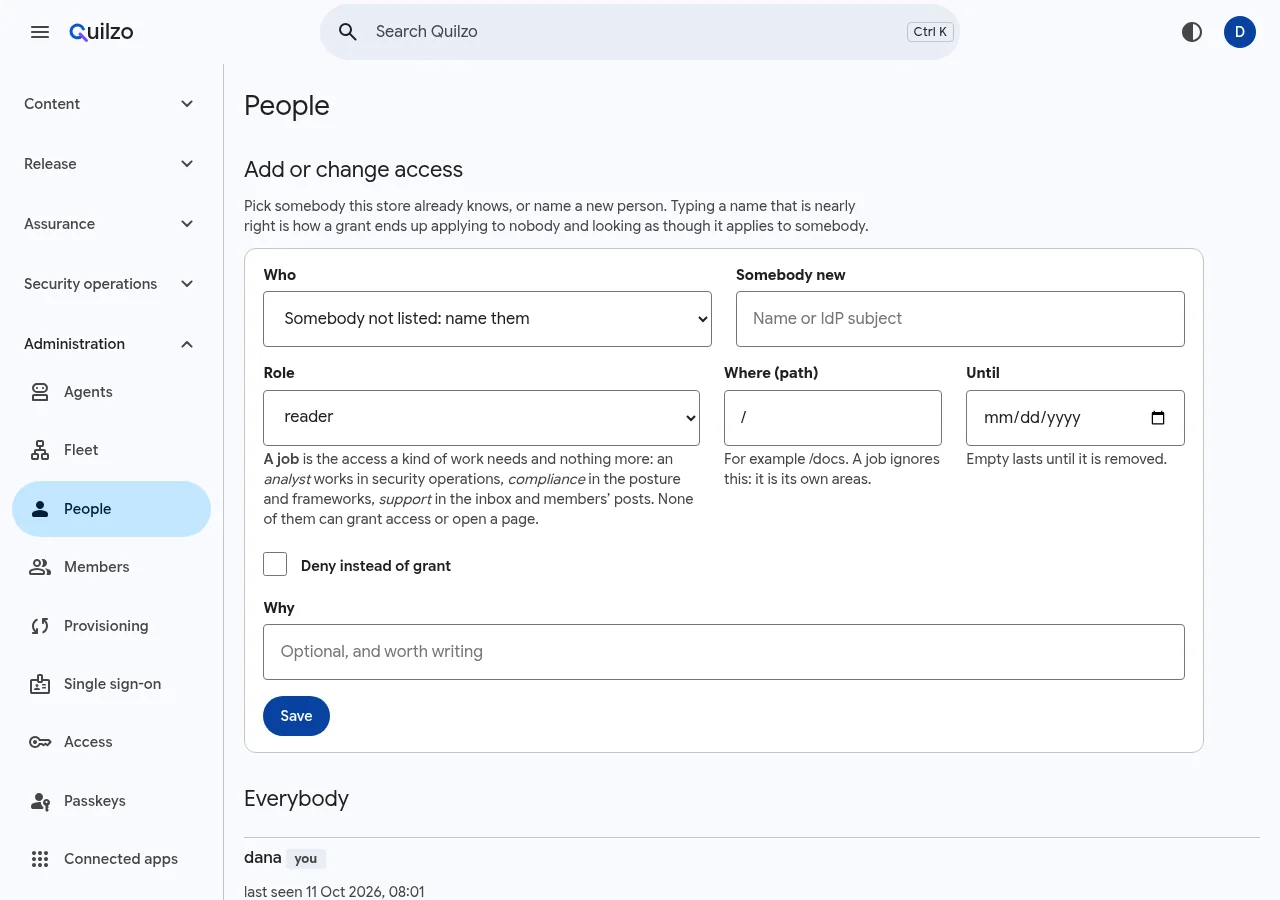Click the Ctrl K shortcut badge

point(930,32)
